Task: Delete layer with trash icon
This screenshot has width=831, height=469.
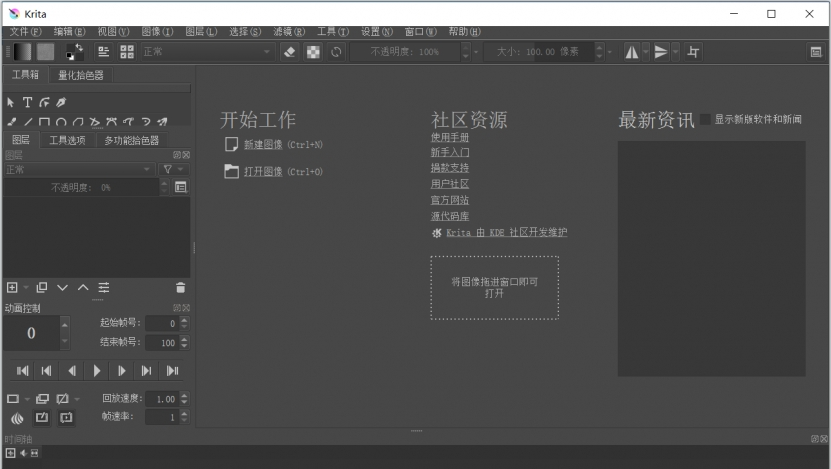Action: 181,287
